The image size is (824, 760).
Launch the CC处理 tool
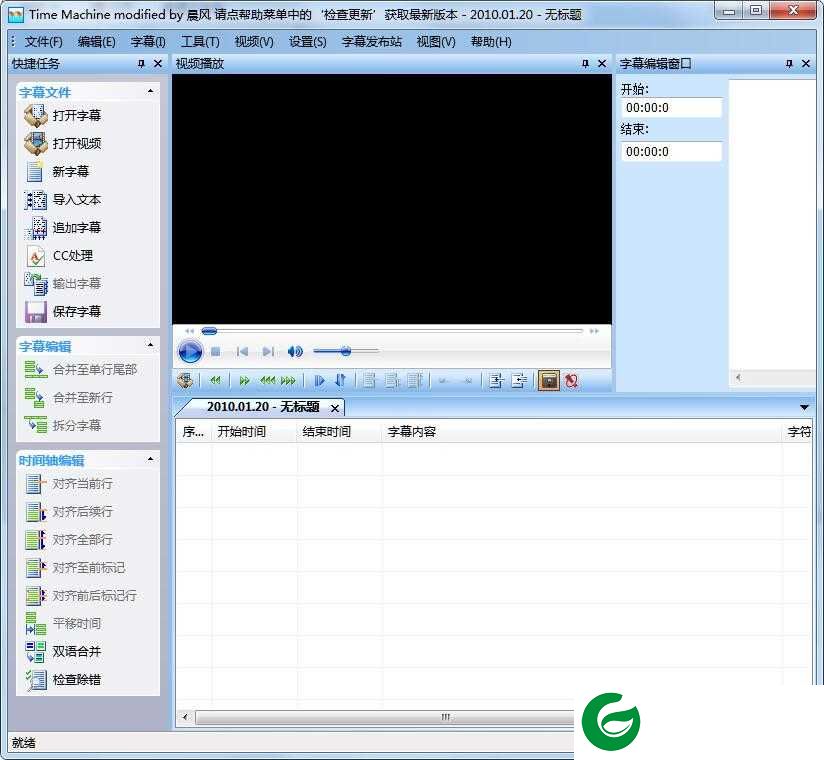[58, 256]
